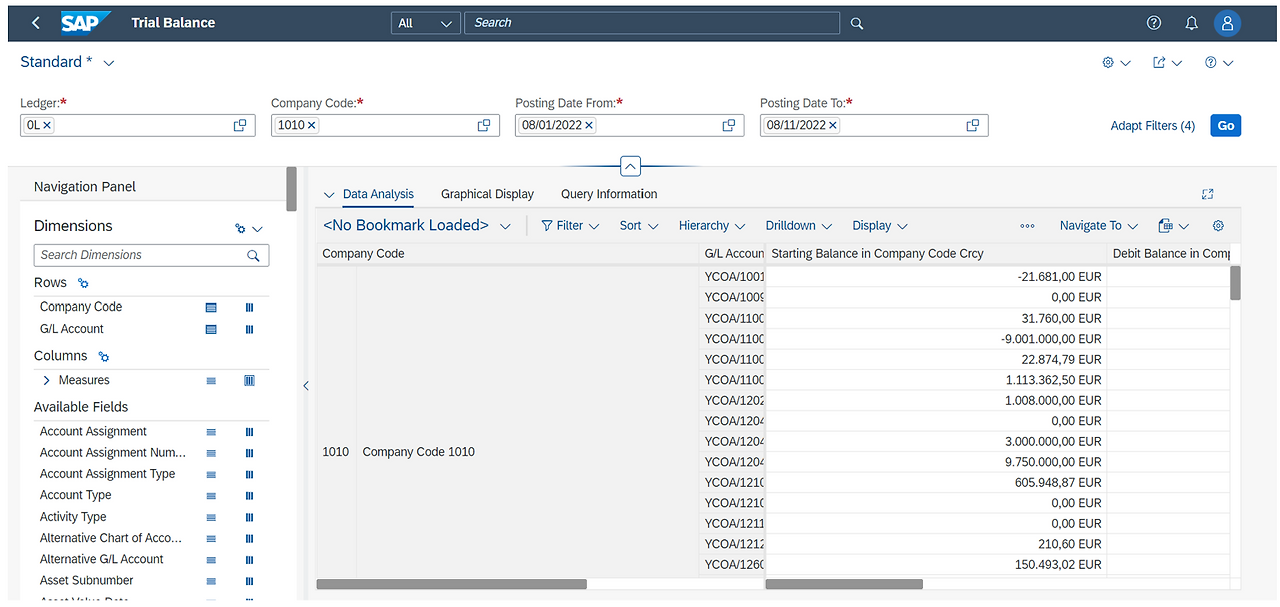The image size is (1280, 607).
Task: Collapse the filter header bar
Action: point(630,166)
